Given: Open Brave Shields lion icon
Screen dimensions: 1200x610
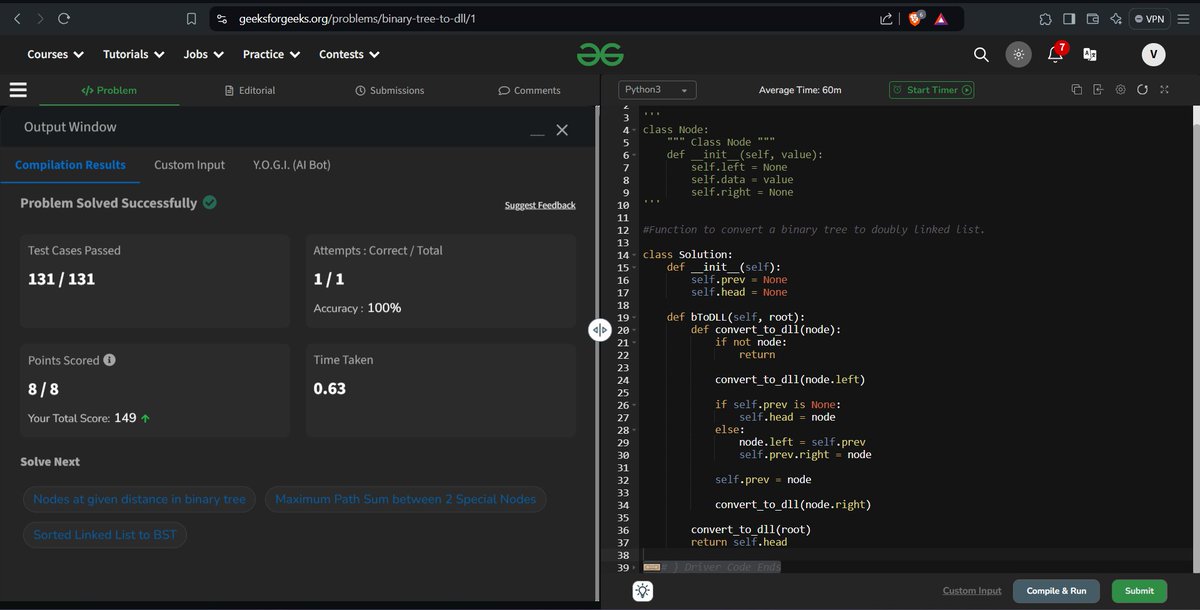Looking at the screenshot, I should pos(915,19).
